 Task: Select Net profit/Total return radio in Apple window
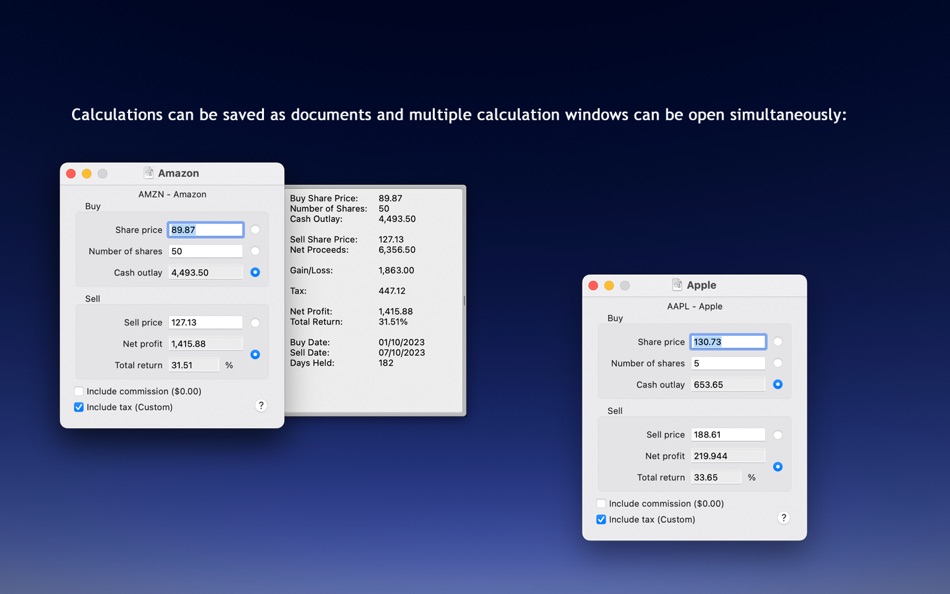[778, 467]
